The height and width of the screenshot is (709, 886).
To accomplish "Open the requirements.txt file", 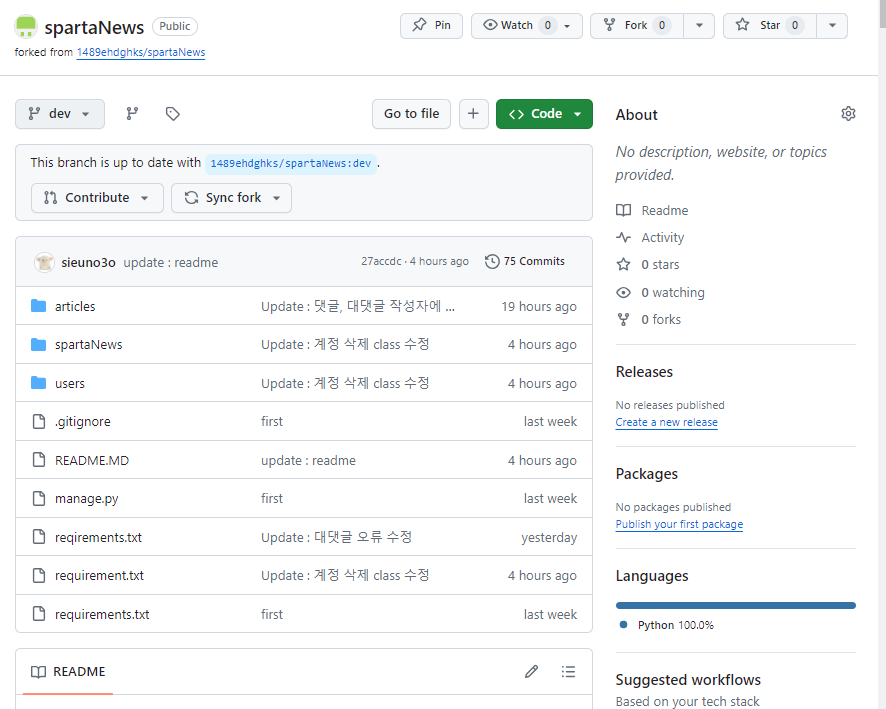I will click(102, 614).
